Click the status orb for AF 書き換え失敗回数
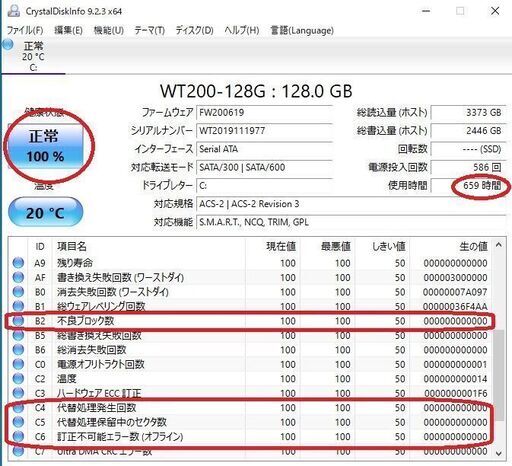The width and height of the screenshot is (512, 466). tap(18, 277)
